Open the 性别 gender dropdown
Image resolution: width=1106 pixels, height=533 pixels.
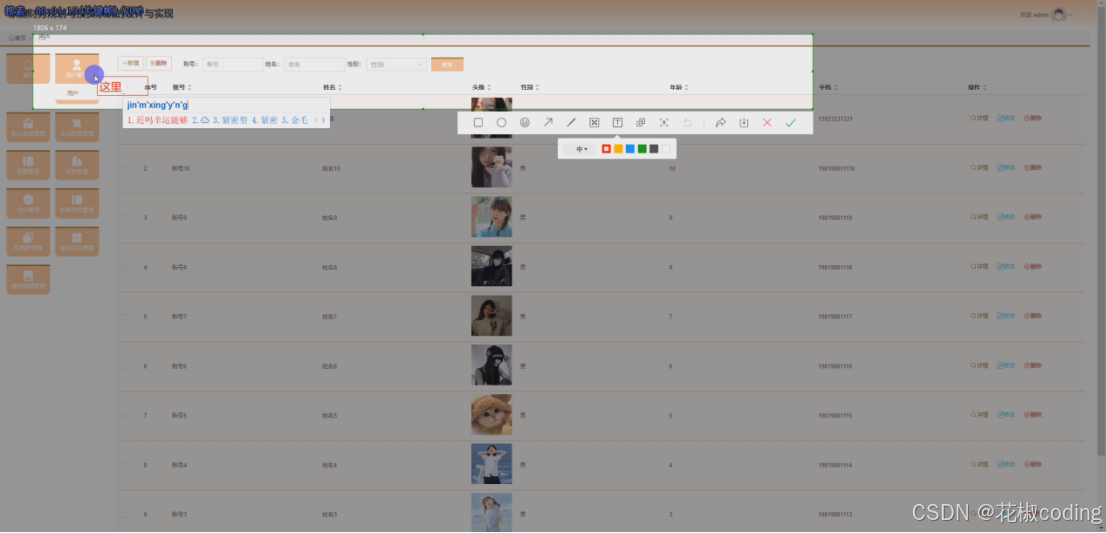(396, 64)
